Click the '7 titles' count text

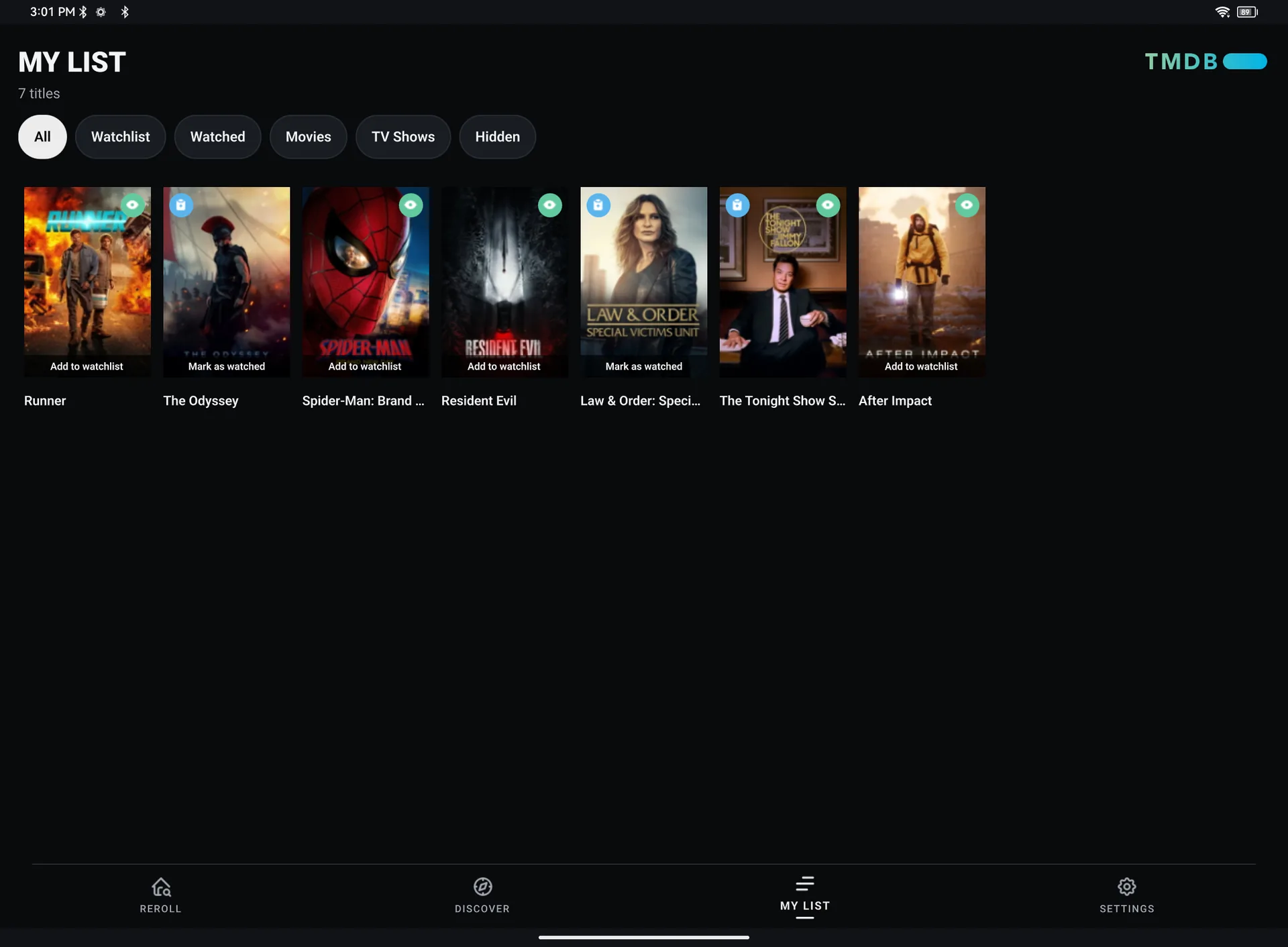39,94
